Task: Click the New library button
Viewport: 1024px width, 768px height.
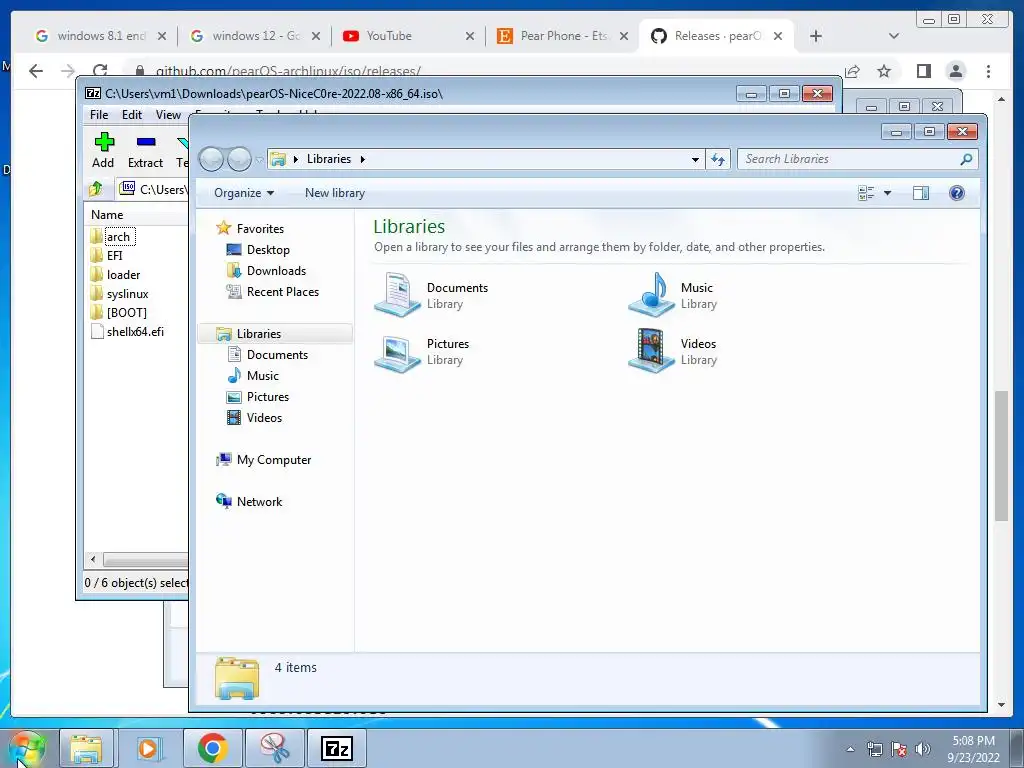Action: point(335,193)
